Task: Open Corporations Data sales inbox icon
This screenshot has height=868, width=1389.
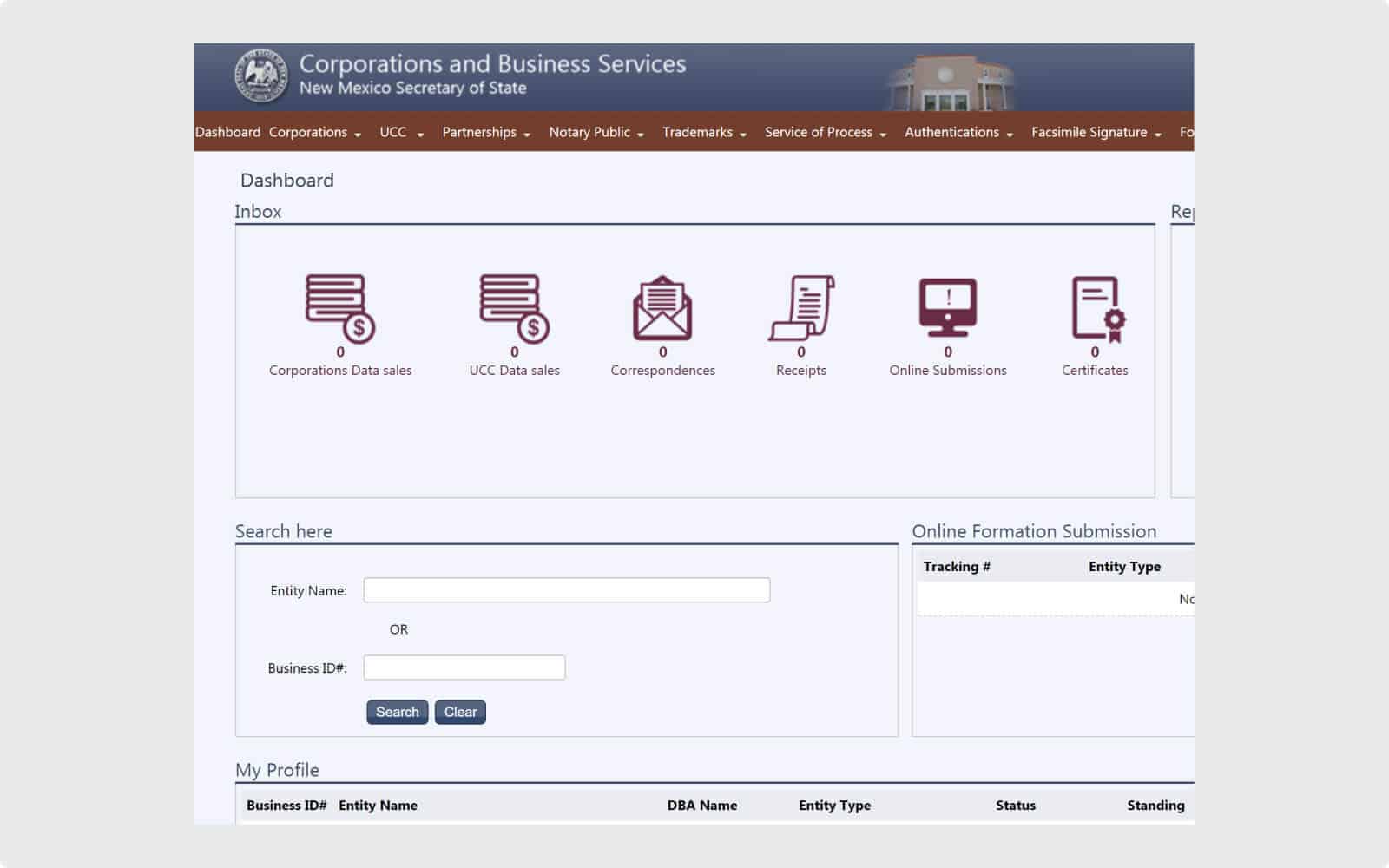Action: 339,309
